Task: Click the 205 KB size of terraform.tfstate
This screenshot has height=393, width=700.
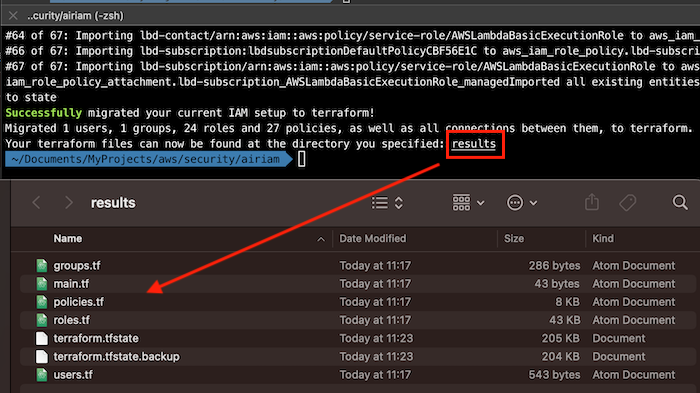Action: pos(561,338)
